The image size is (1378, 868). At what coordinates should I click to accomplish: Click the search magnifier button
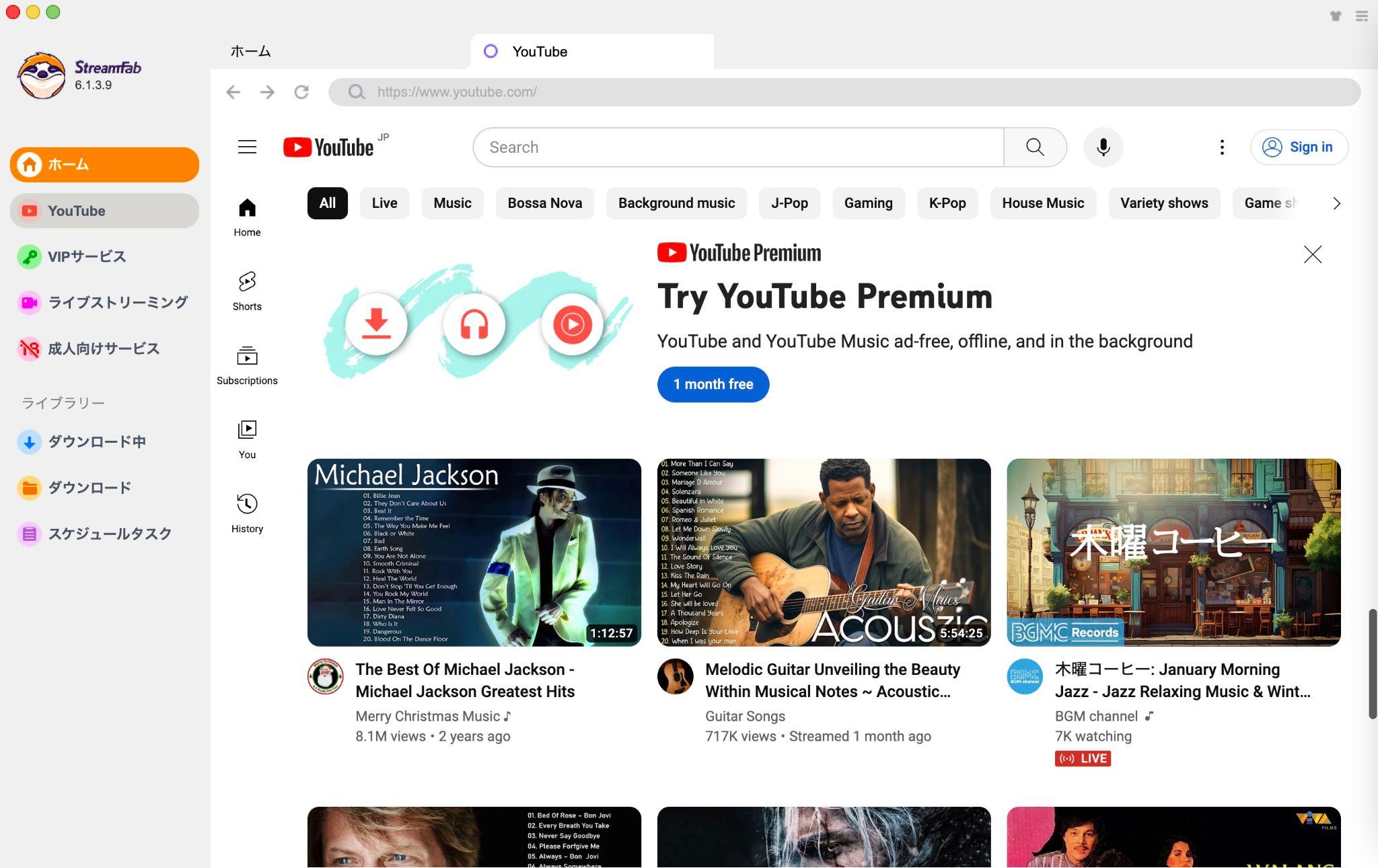(x=1035, y=147)
